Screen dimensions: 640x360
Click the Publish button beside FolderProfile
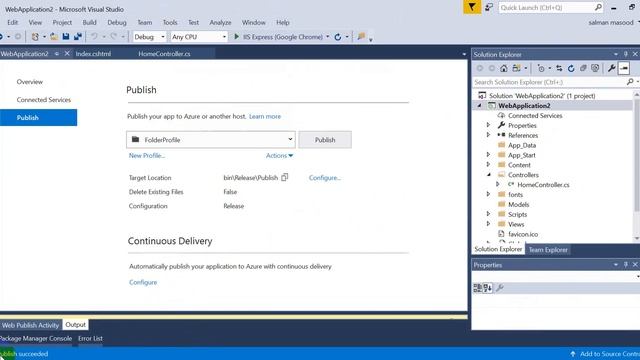pos(325,140)
